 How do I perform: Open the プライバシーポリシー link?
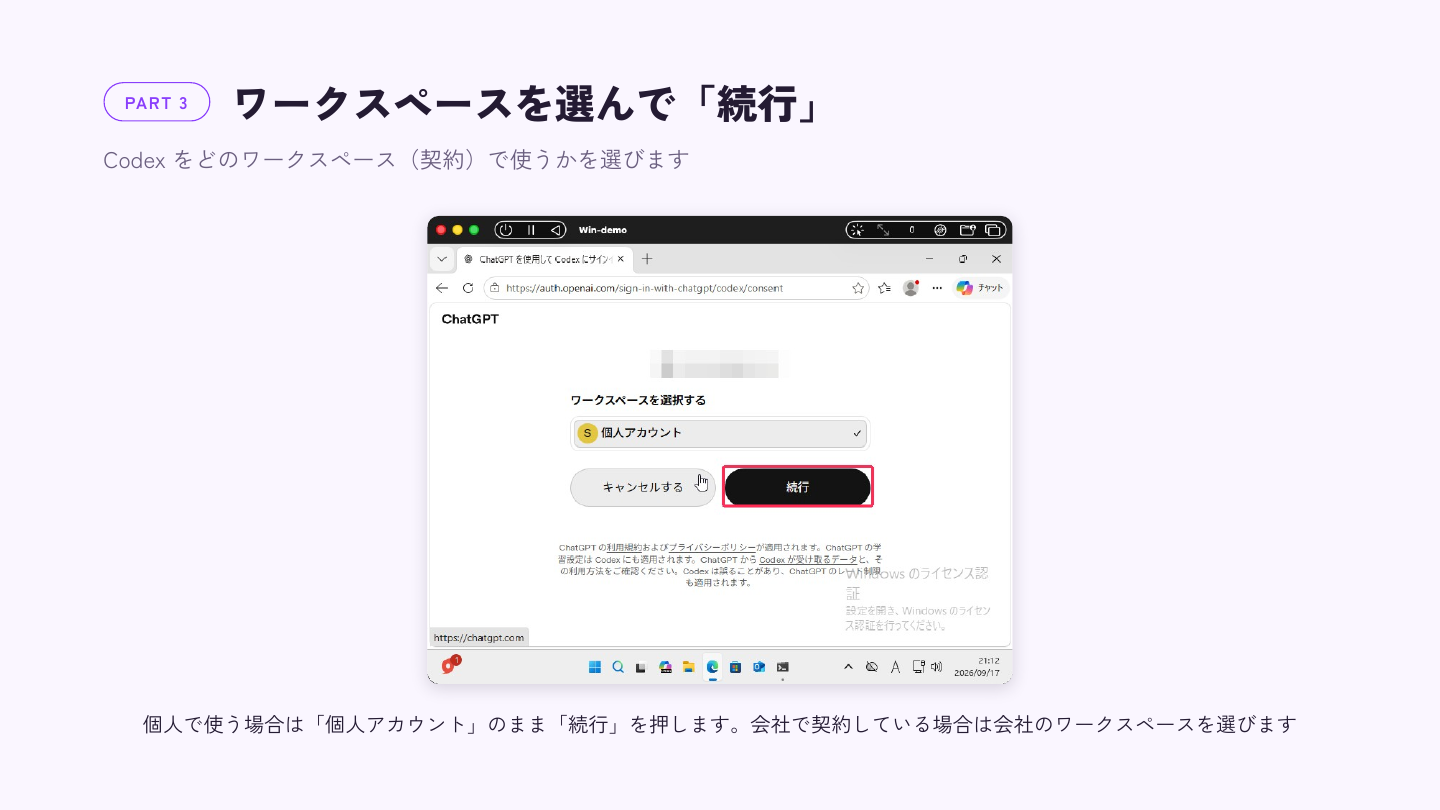[x=711, y=548]
